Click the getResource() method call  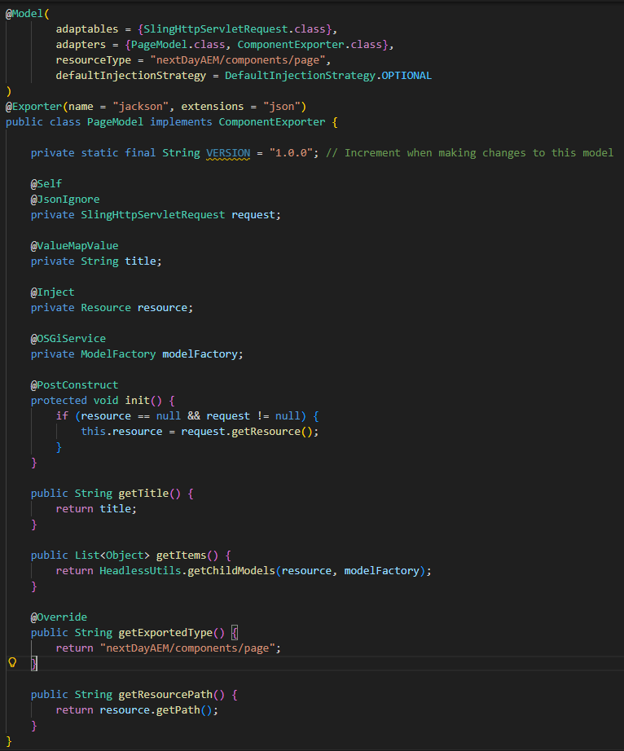point(272,432)
